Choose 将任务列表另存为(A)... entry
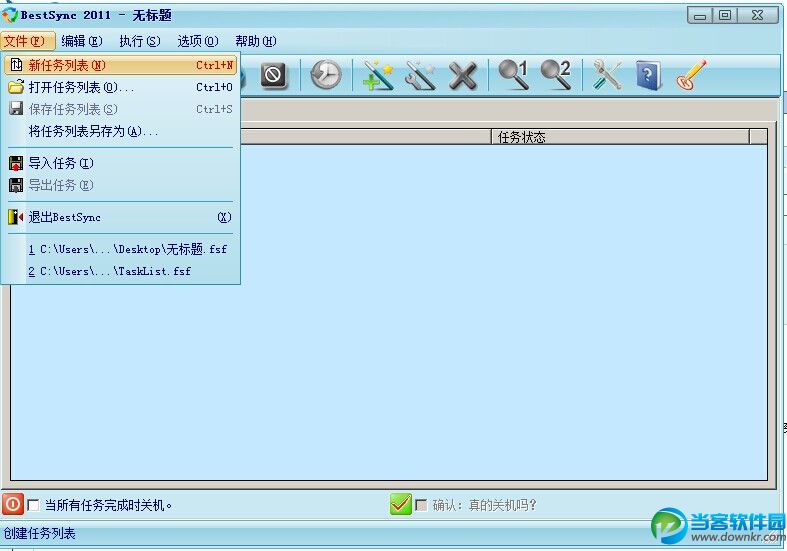787x551 pixels. click(120, 131)
